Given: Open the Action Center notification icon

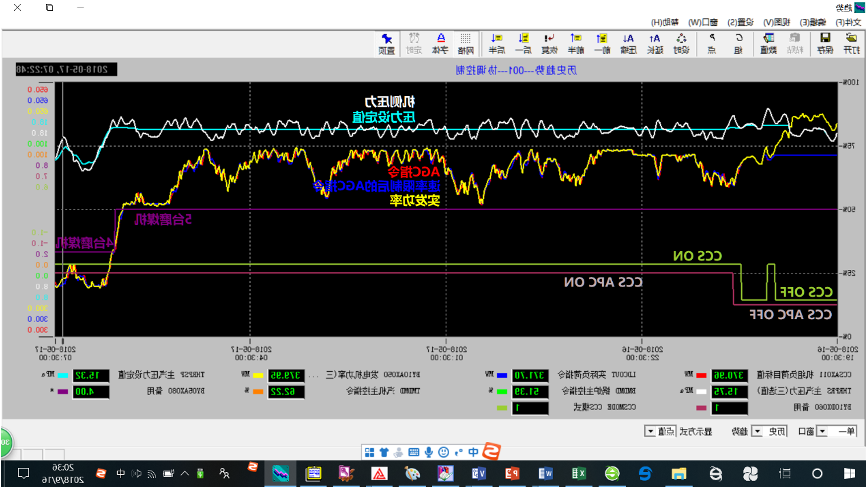Looking at the screenshot, I should click(23, 474).
